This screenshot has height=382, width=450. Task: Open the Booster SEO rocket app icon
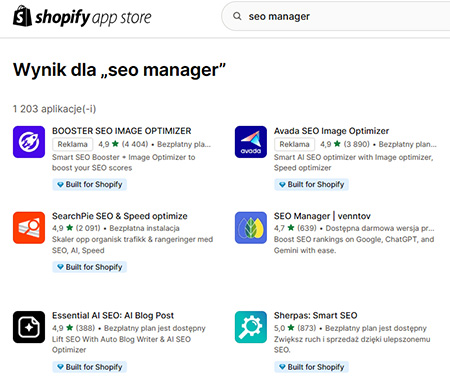[x=29, y=142]
